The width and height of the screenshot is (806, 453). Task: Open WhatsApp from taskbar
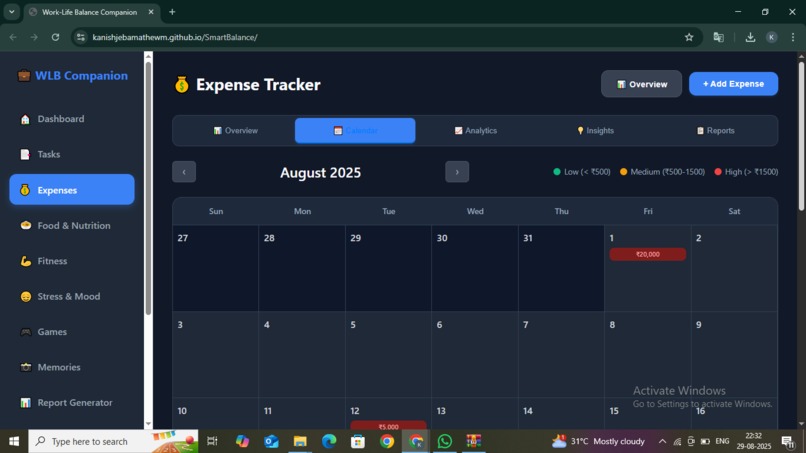click(x=445, y=441)
